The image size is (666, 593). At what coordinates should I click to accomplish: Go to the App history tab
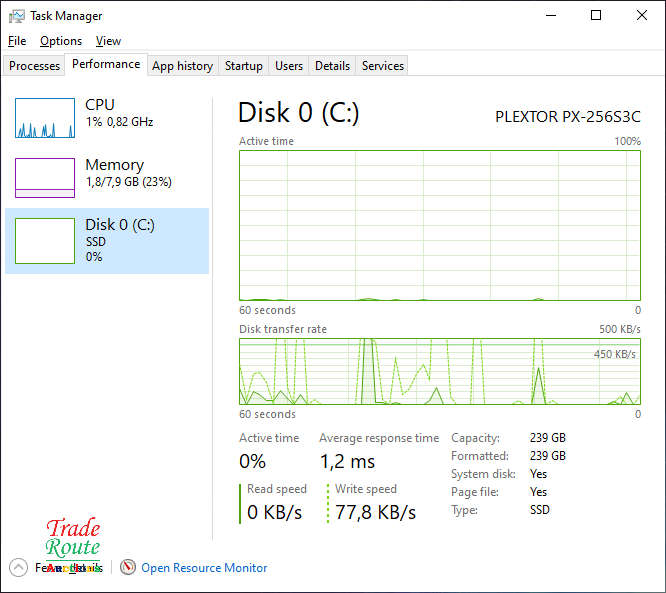pyautogui.click(x=182, y=66)
